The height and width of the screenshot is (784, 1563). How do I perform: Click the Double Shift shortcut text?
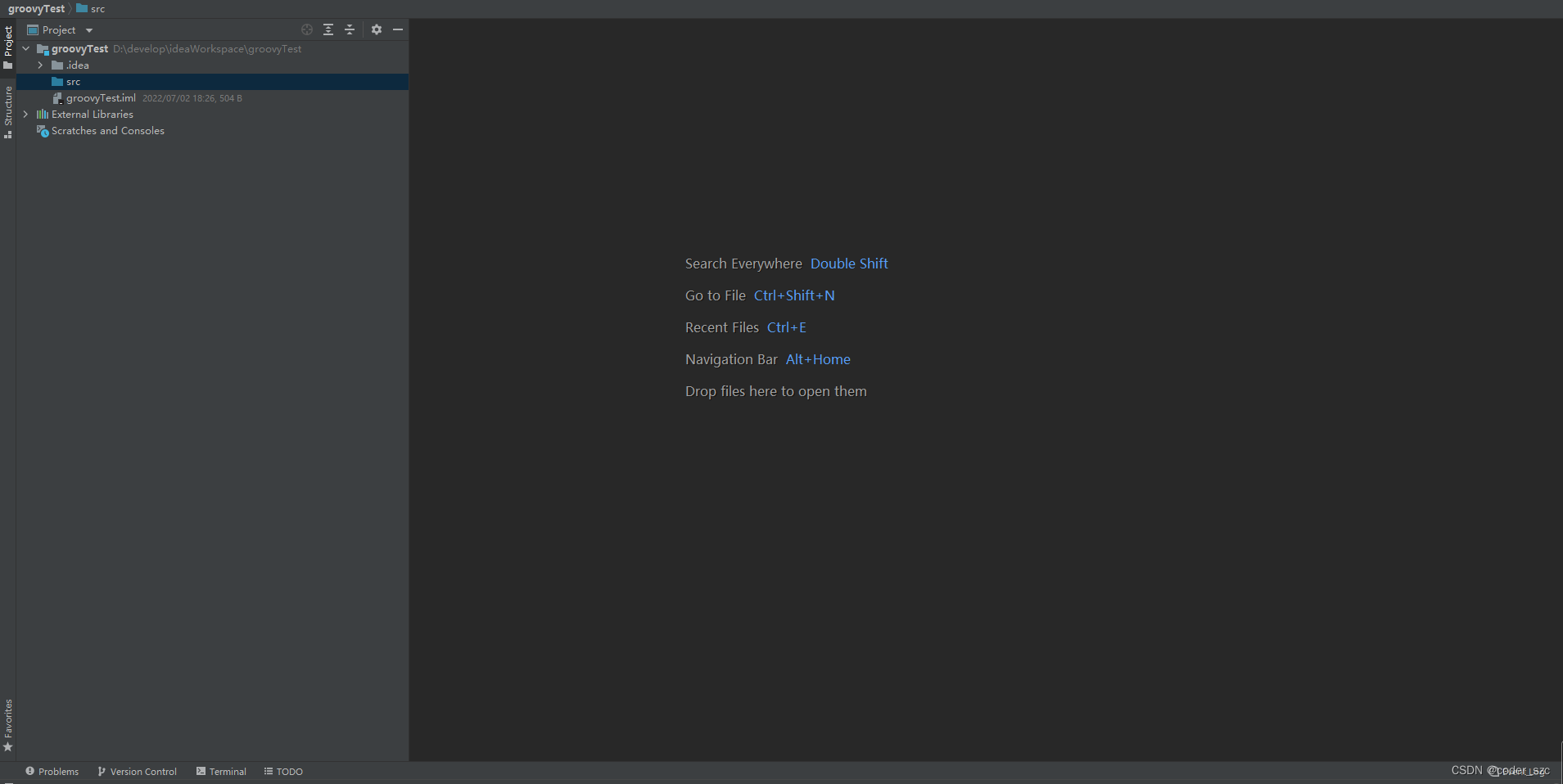pos(849,264)
